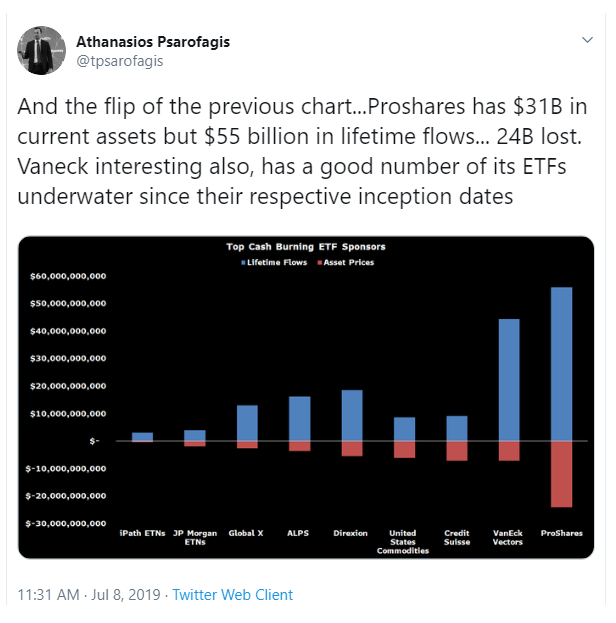Click the JP Morgan ETNs blue bar
Viewport: 616px width, 623px height.
195,435
